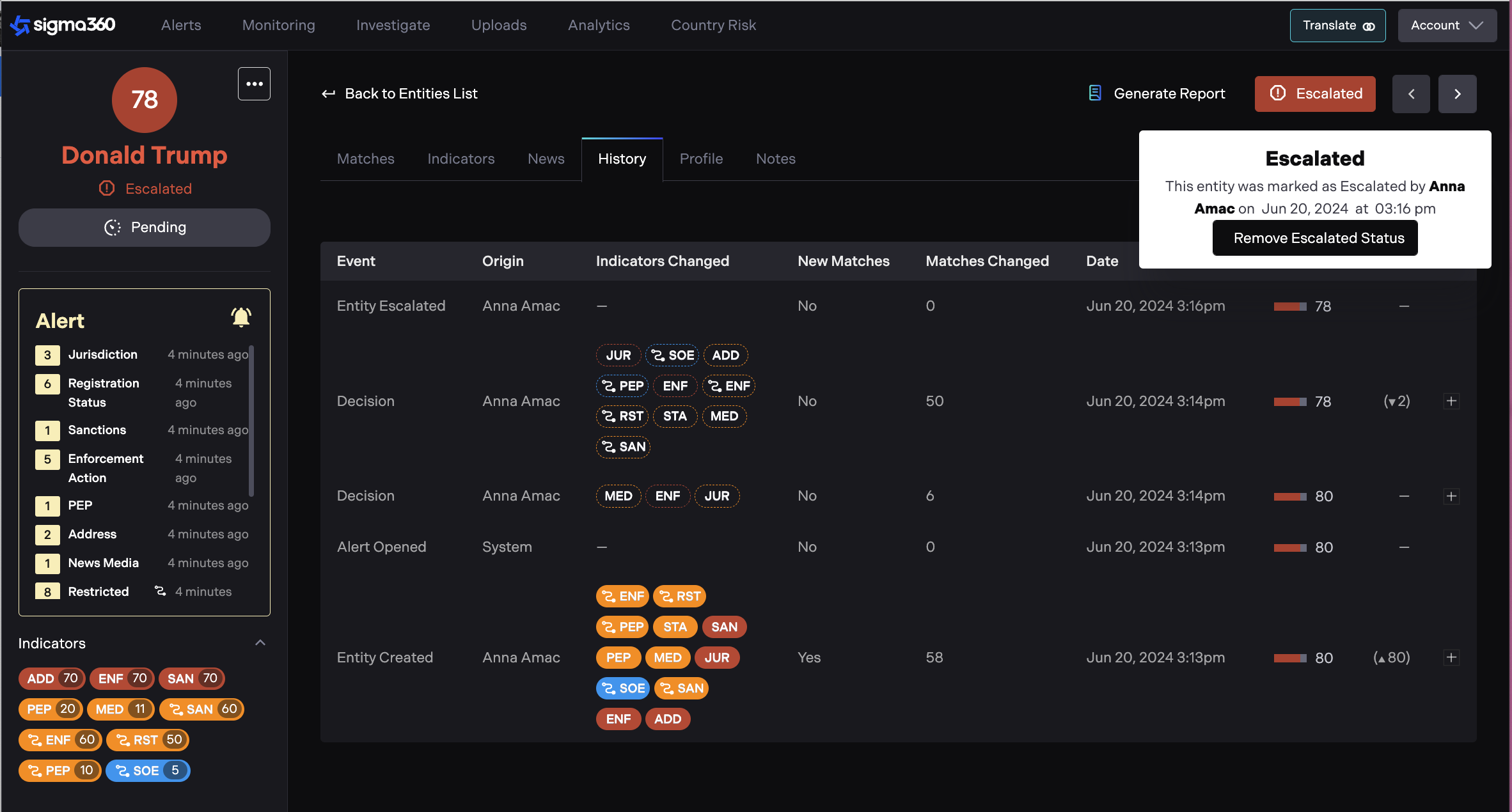Go to previous entity with left arrow
The height and width of the screenshot is (812, 1512).
1411,94
